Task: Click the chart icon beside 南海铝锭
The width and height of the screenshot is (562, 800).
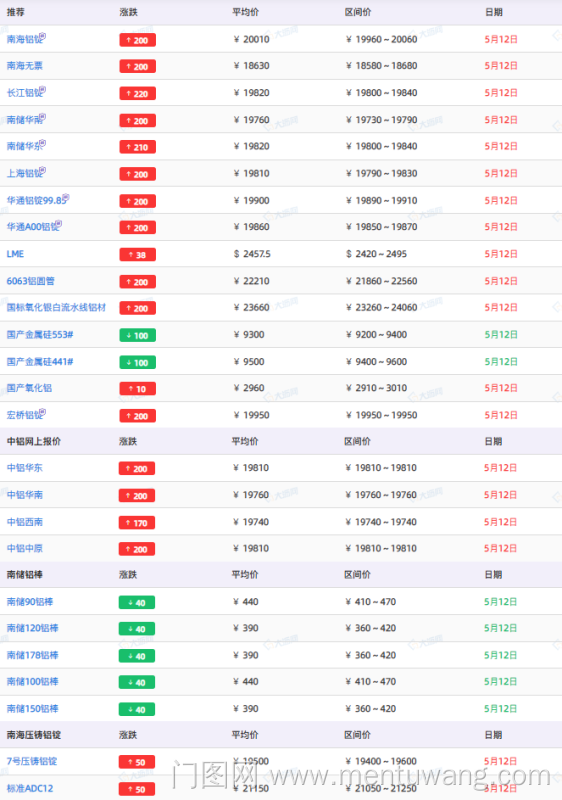Action: (x=43, y=36)
